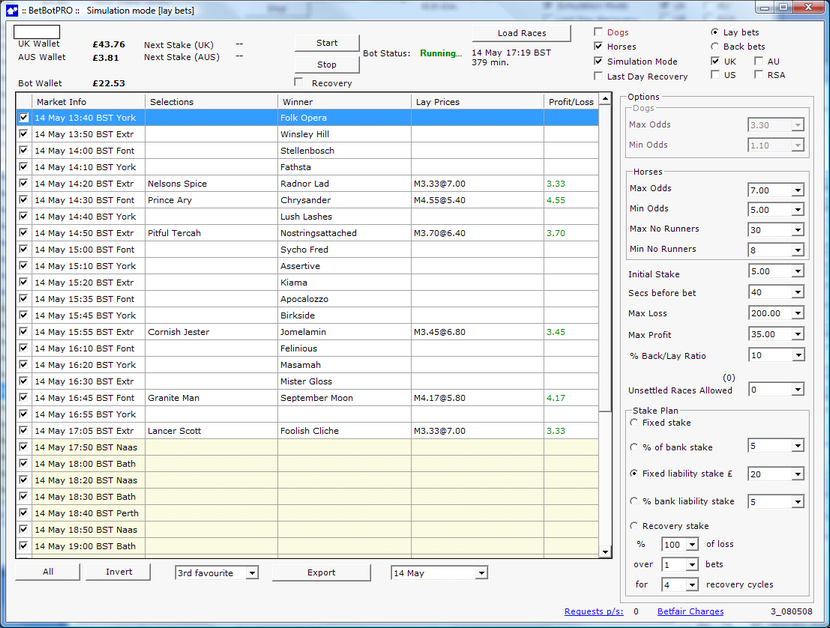Select the Lay bets radio button
Screen dimensions: 830x628
tap(715, 32)
